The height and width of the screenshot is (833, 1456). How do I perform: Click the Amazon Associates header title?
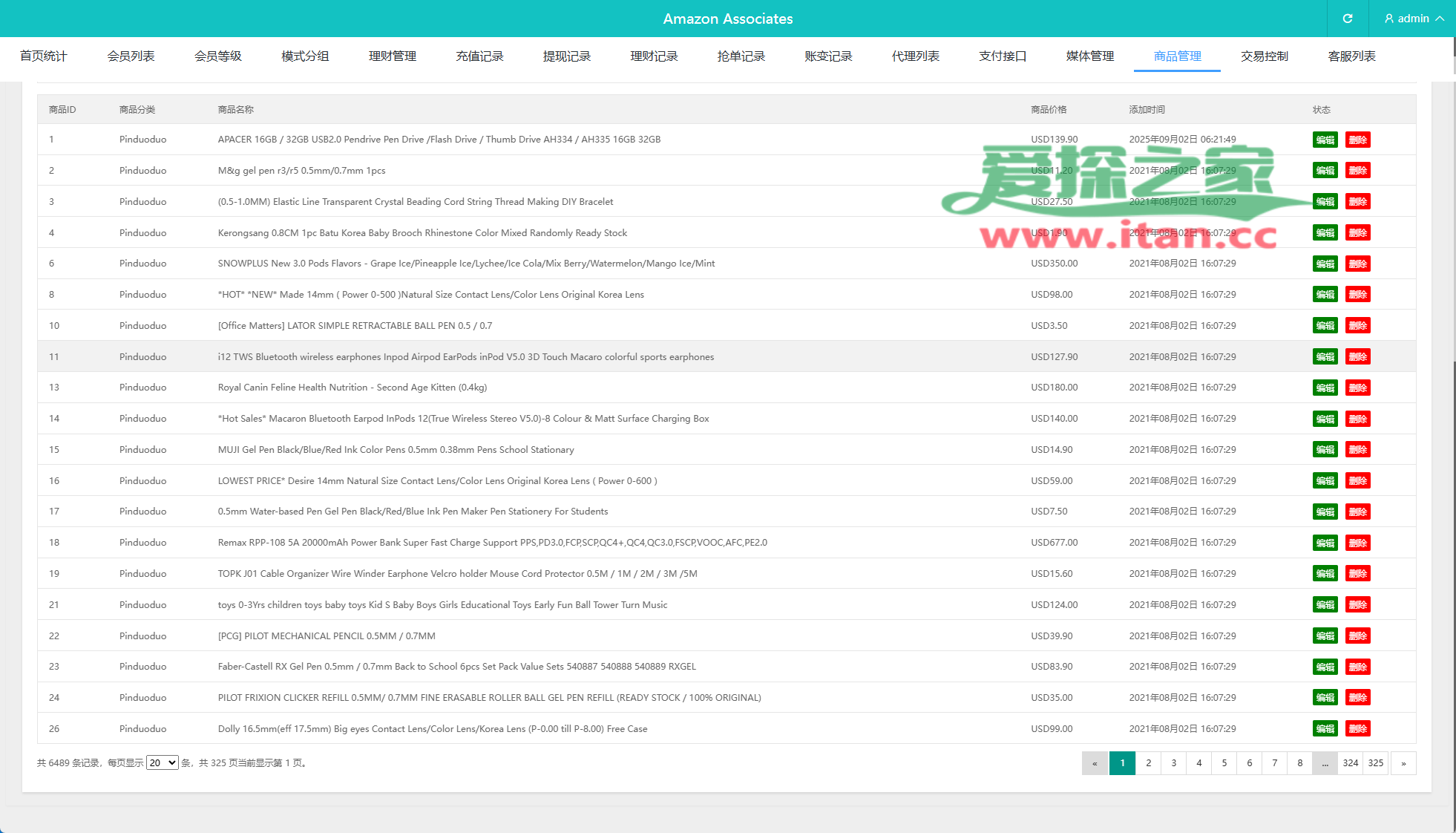pos(728,19)
